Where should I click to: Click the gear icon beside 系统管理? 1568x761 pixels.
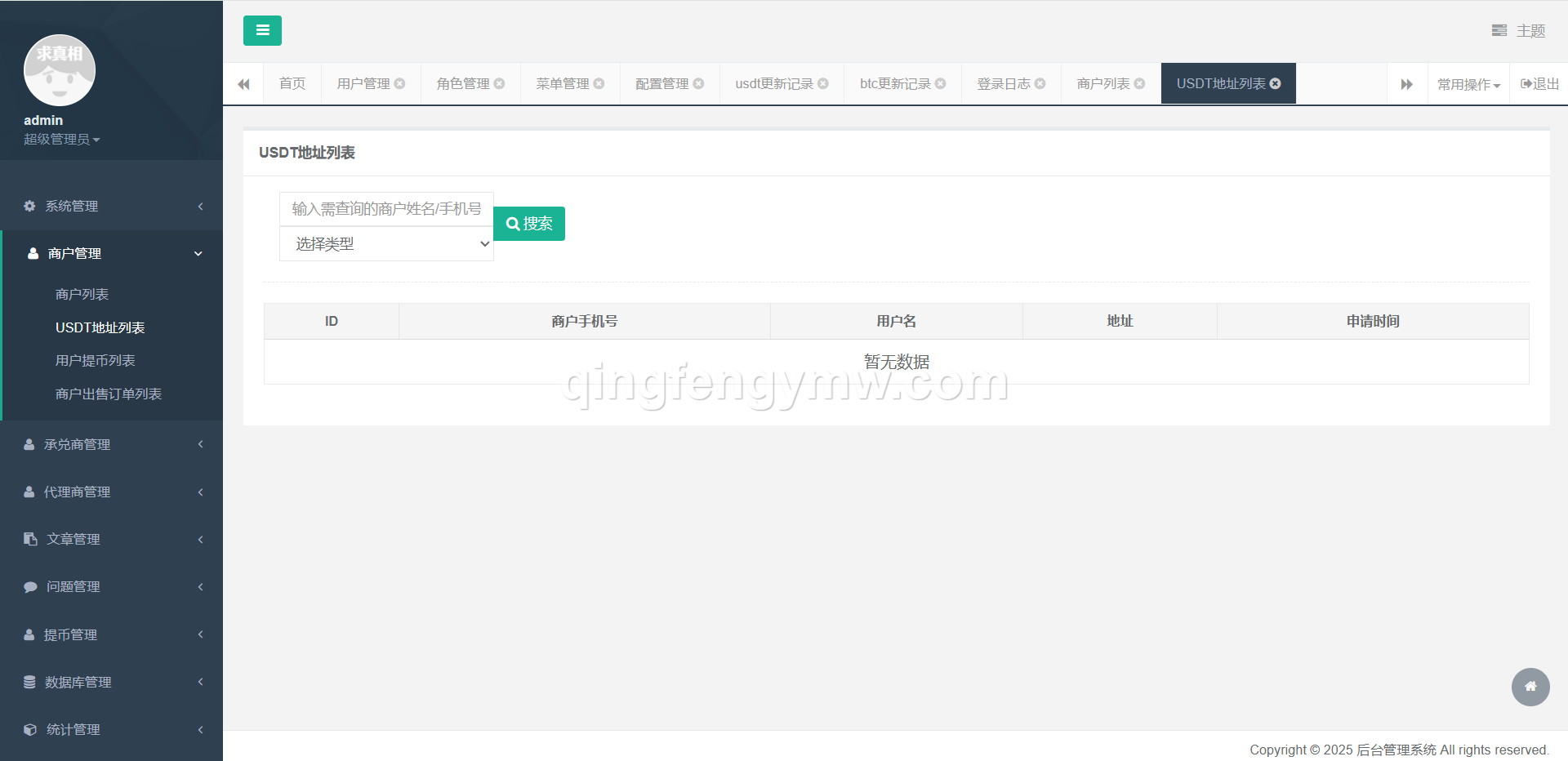[x=29, y=206]
